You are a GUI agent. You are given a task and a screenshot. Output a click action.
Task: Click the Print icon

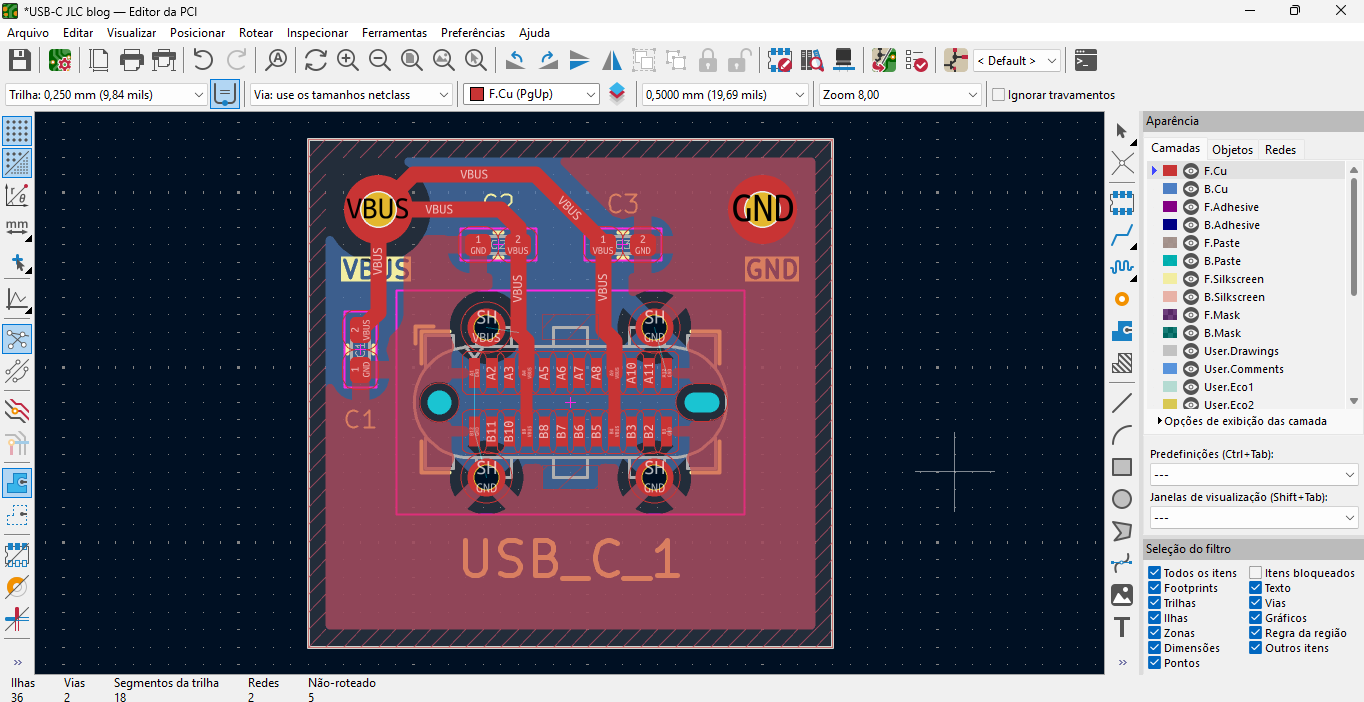(132, 60)
